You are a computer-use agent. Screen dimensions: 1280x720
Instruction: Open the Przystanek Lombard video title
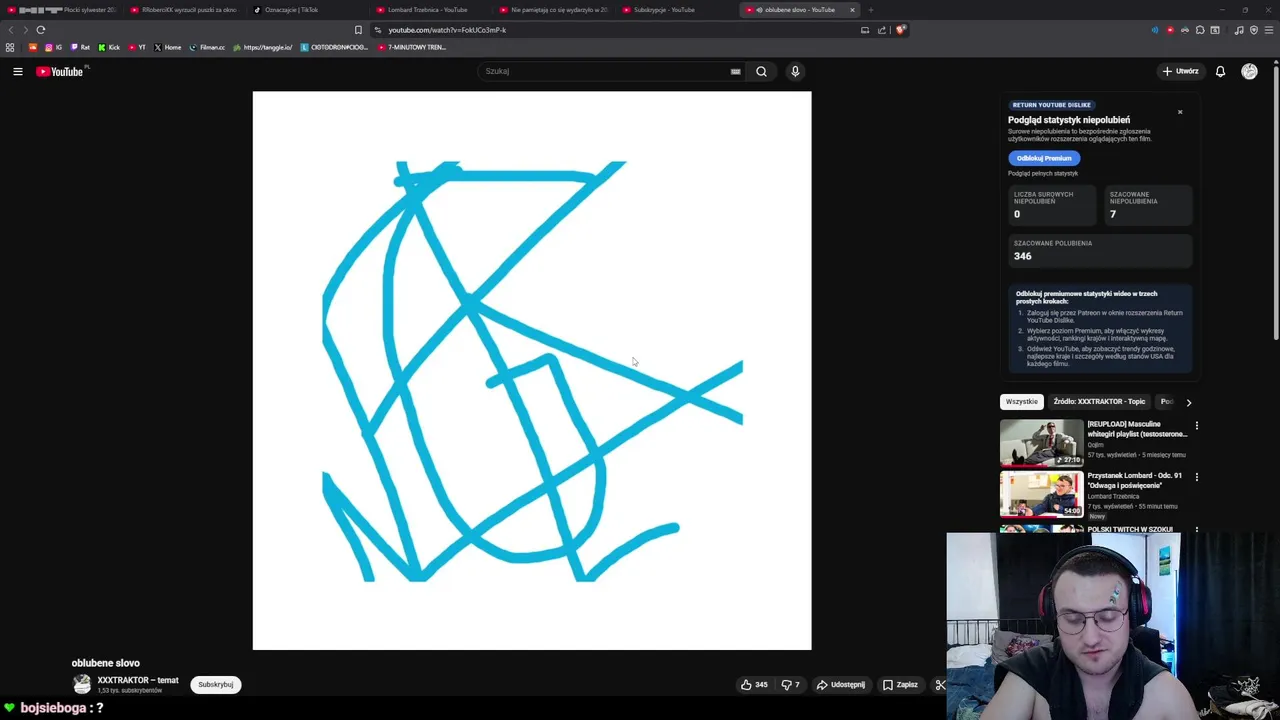pos(1134,480)
